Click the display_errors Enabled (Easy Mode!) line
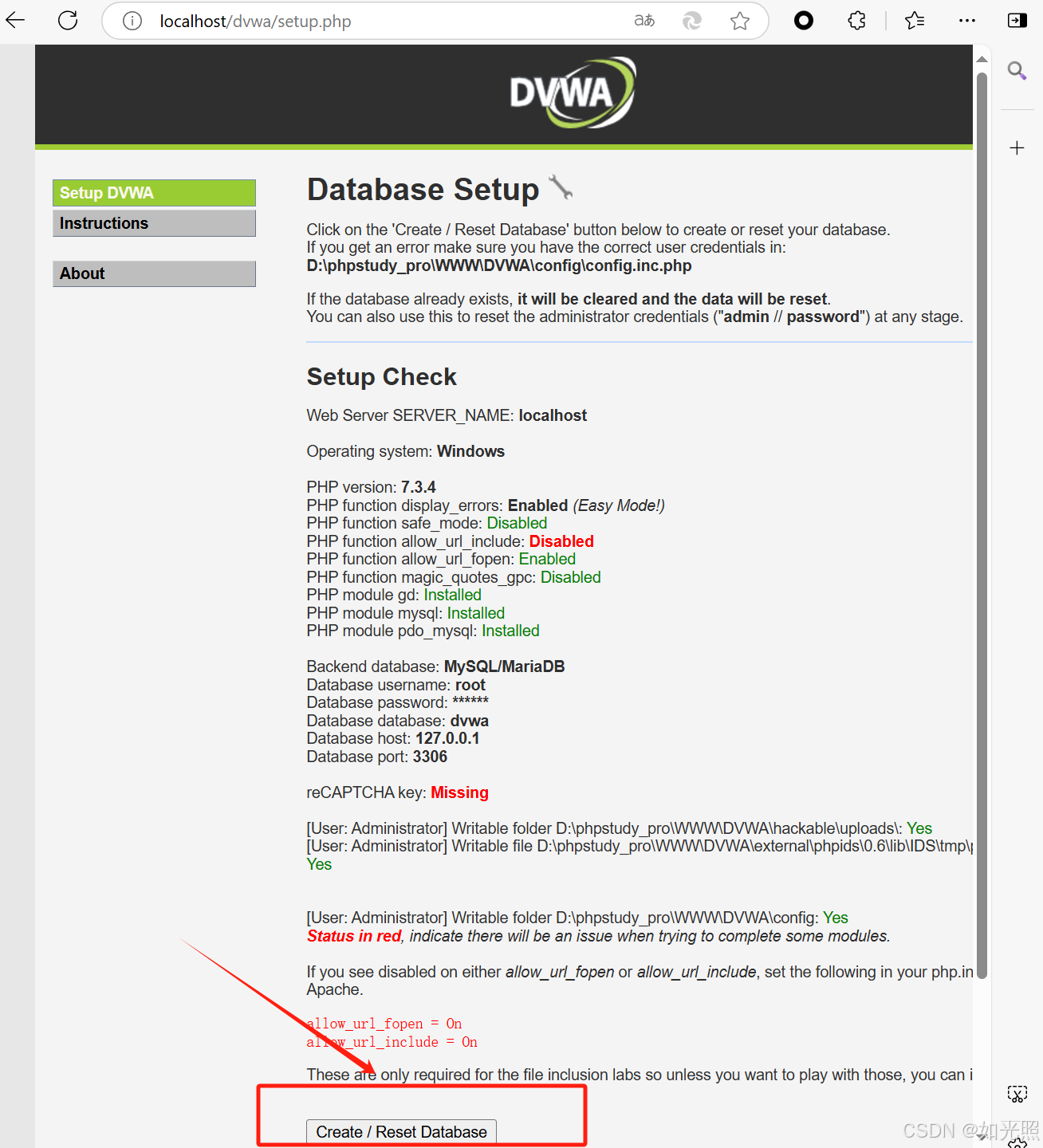The image size is (1043, 1148). pyautogui.click(x=486, y=505)
